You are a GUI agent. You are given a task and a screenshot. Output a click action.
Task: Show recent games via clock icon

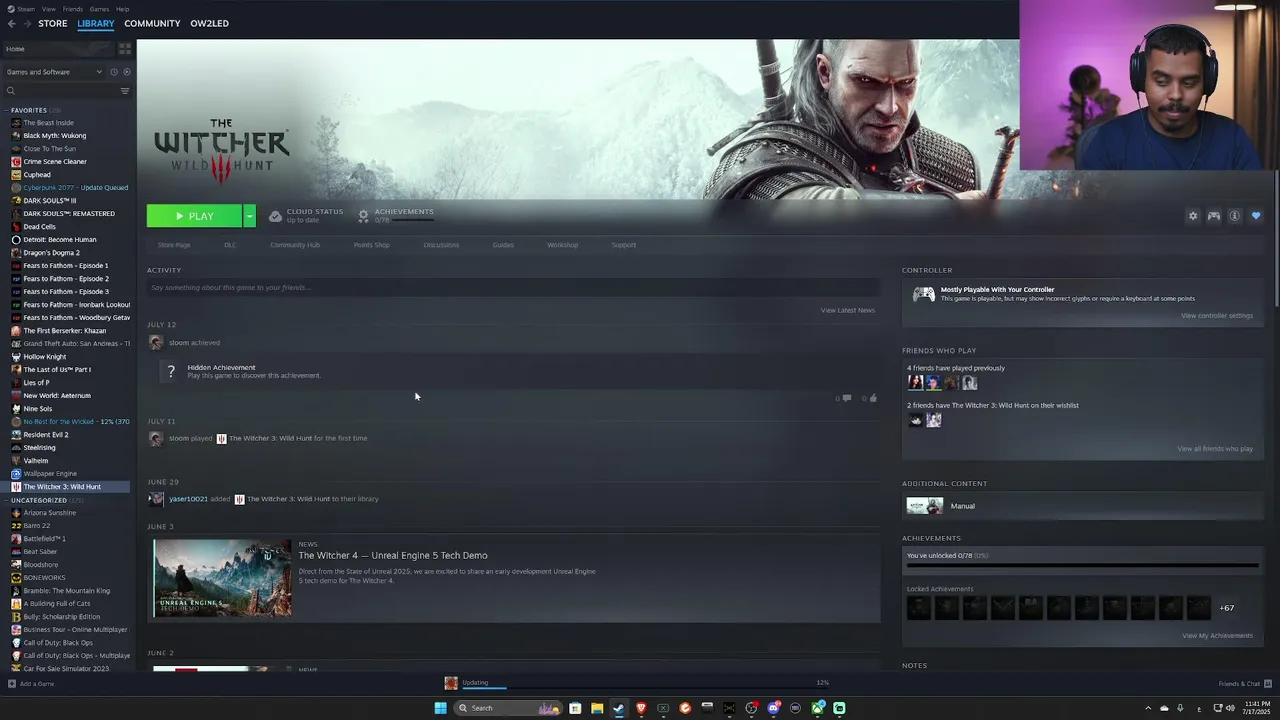[x=114, y=72]
